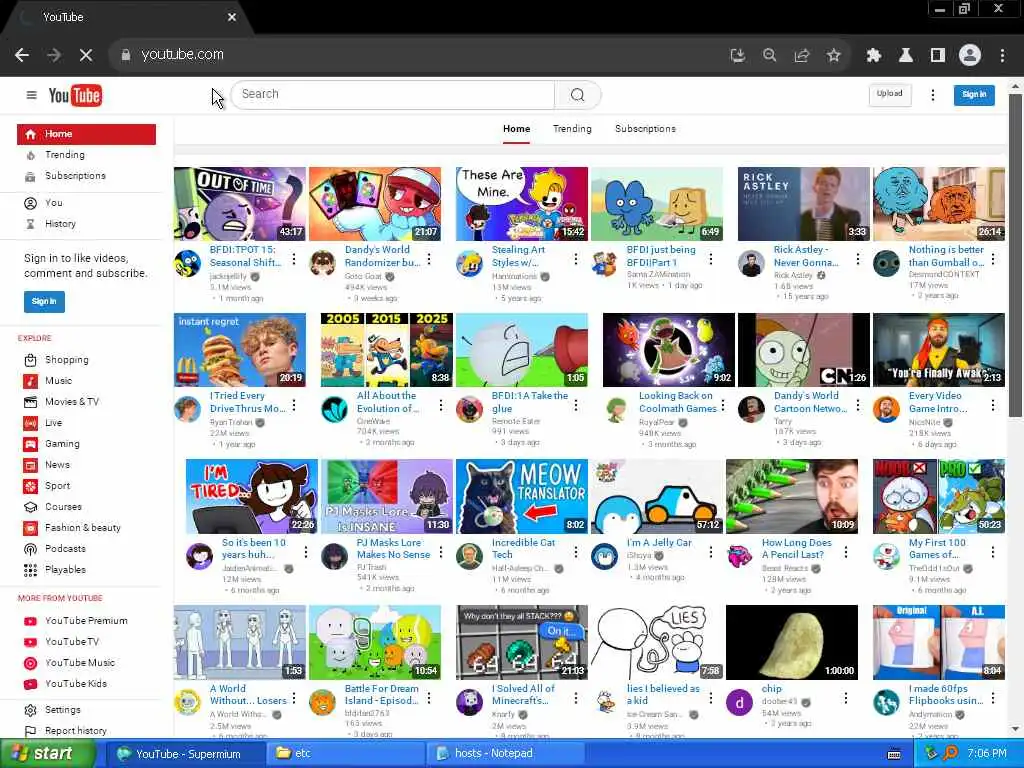Open the browser three-dot menu
The image size is (1024, 768).
pyautogui.click(x=1002, y=56)
